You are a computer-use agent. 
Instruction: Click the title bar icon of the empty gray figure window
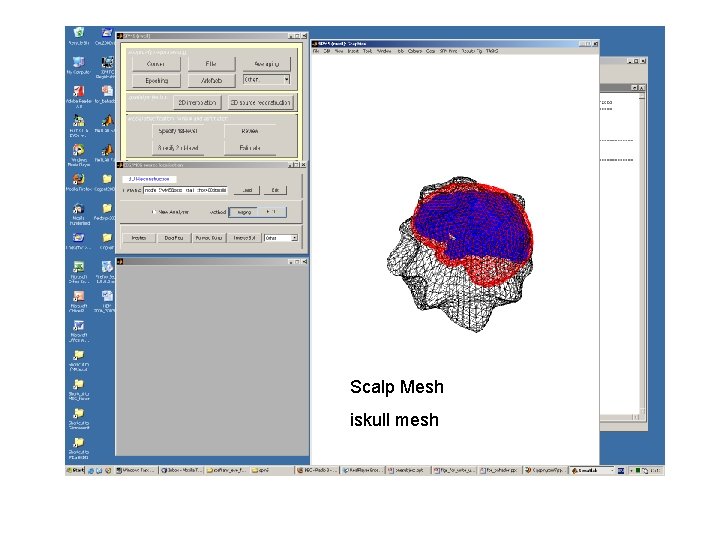(120, 261)
